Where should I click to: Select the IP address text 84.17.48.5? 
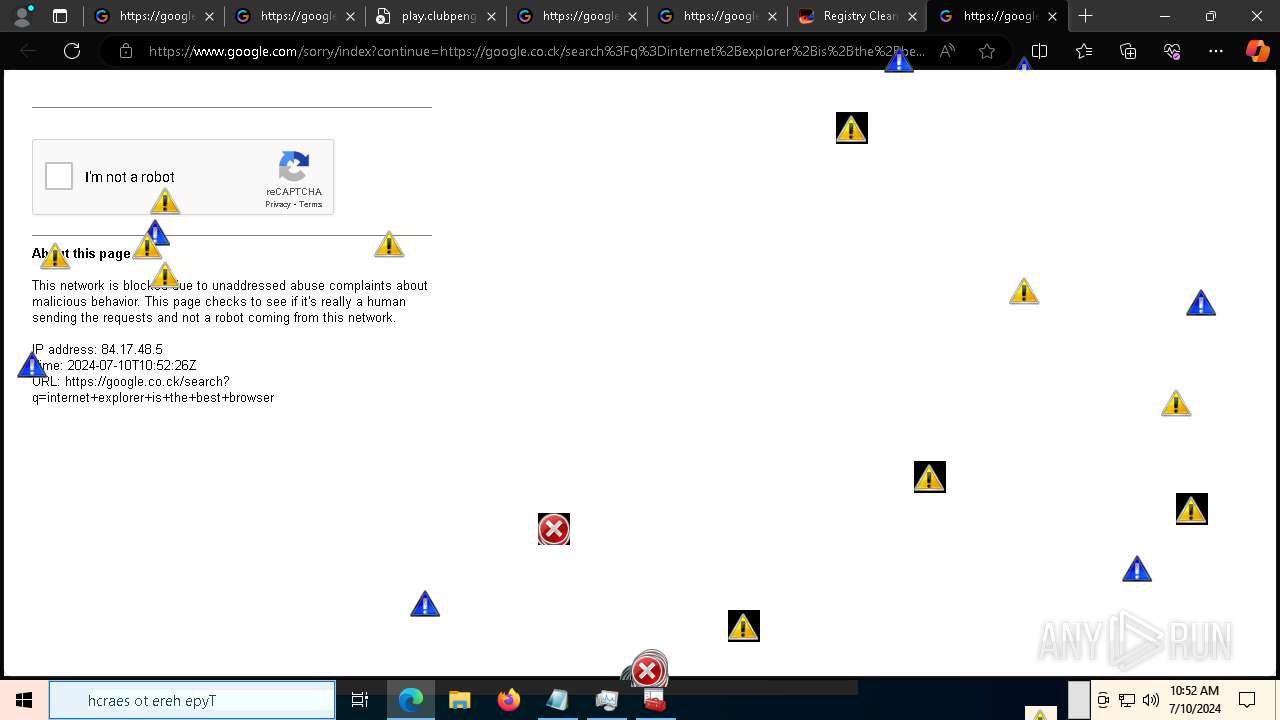click(x=132, y=349)
